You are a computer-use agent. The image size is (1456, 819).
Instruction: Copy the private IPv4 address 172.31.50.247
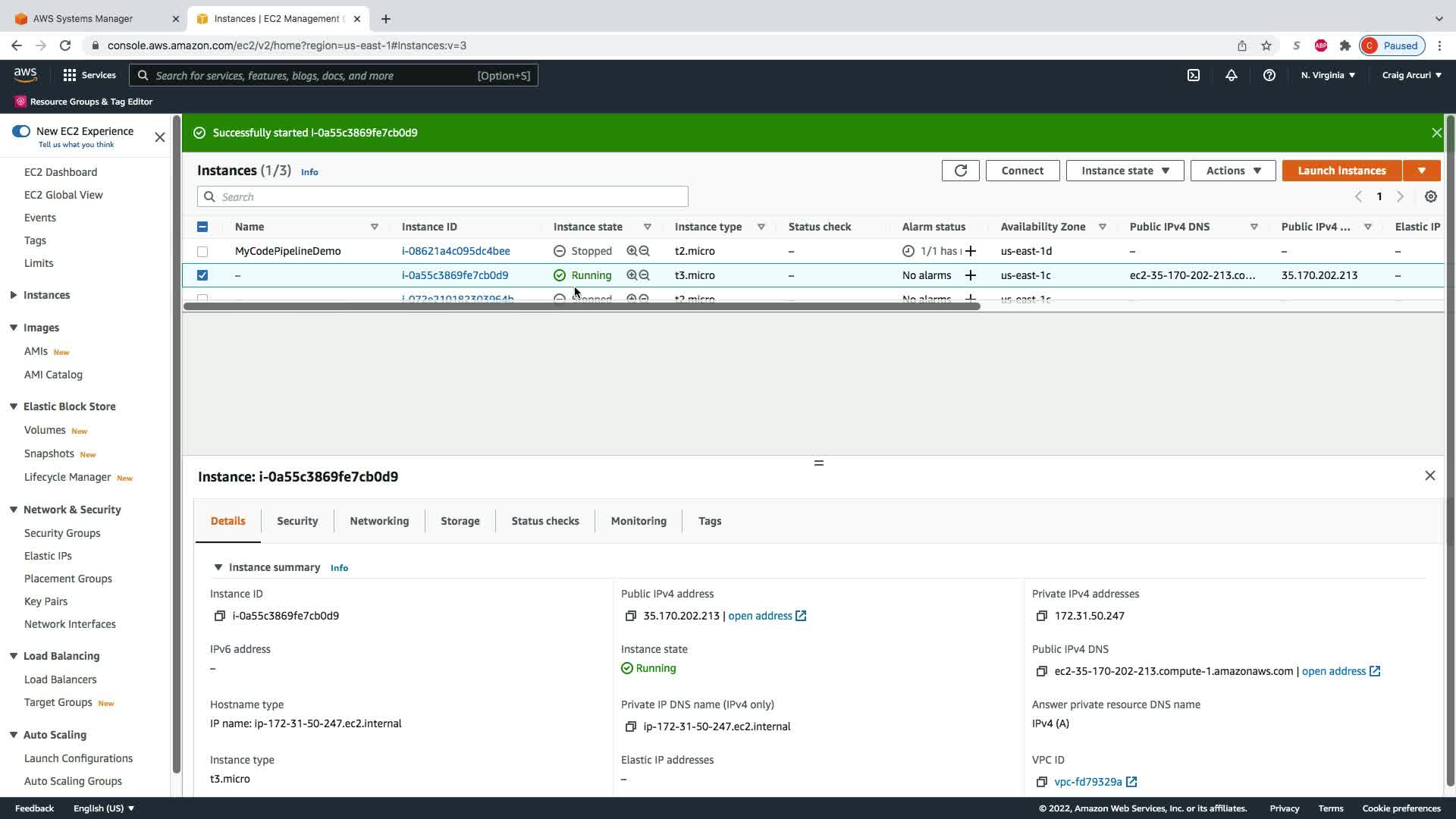coord(1041,616)
